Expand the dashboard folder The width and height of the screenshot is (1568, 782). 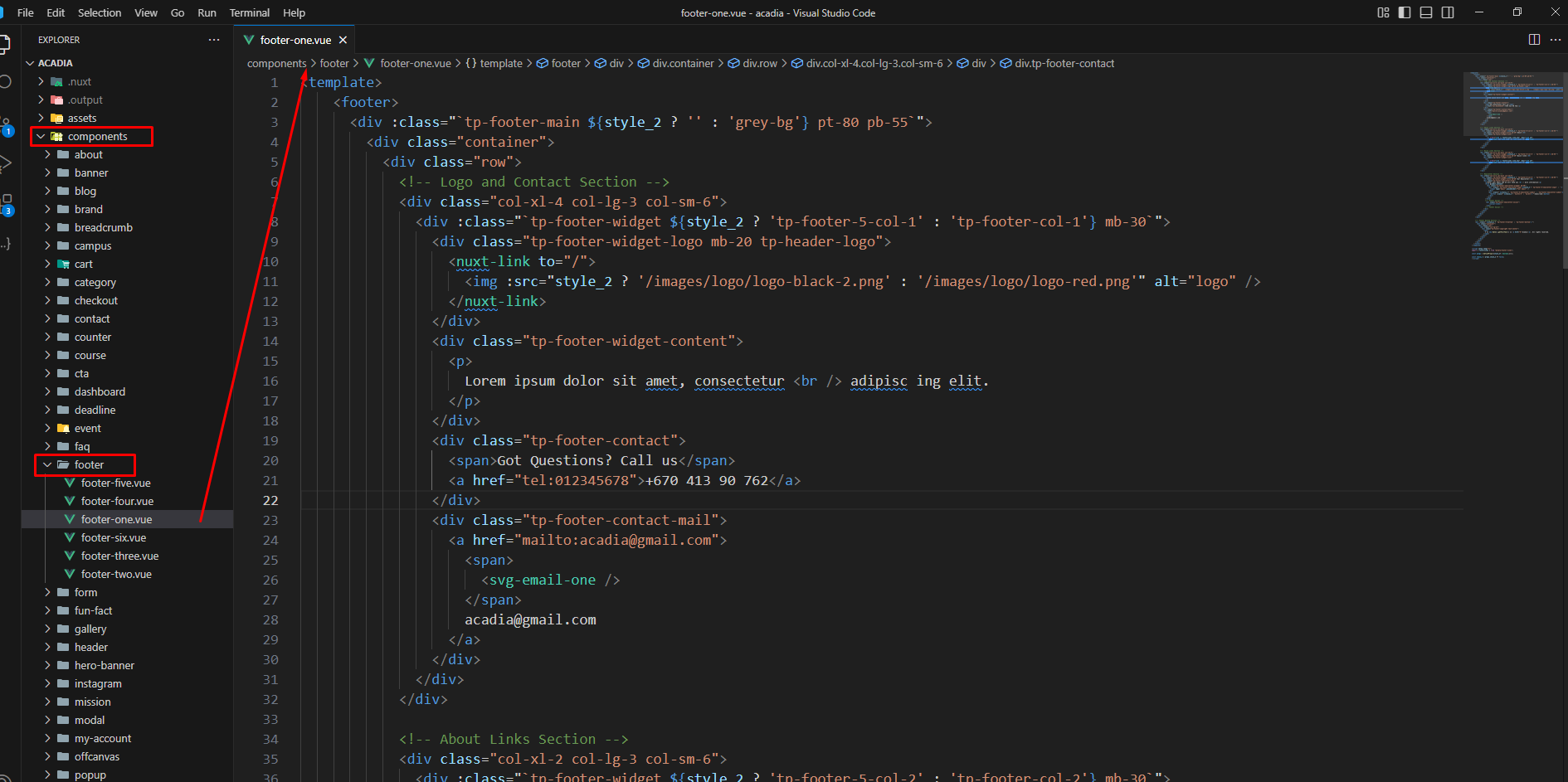pos(47,391)
